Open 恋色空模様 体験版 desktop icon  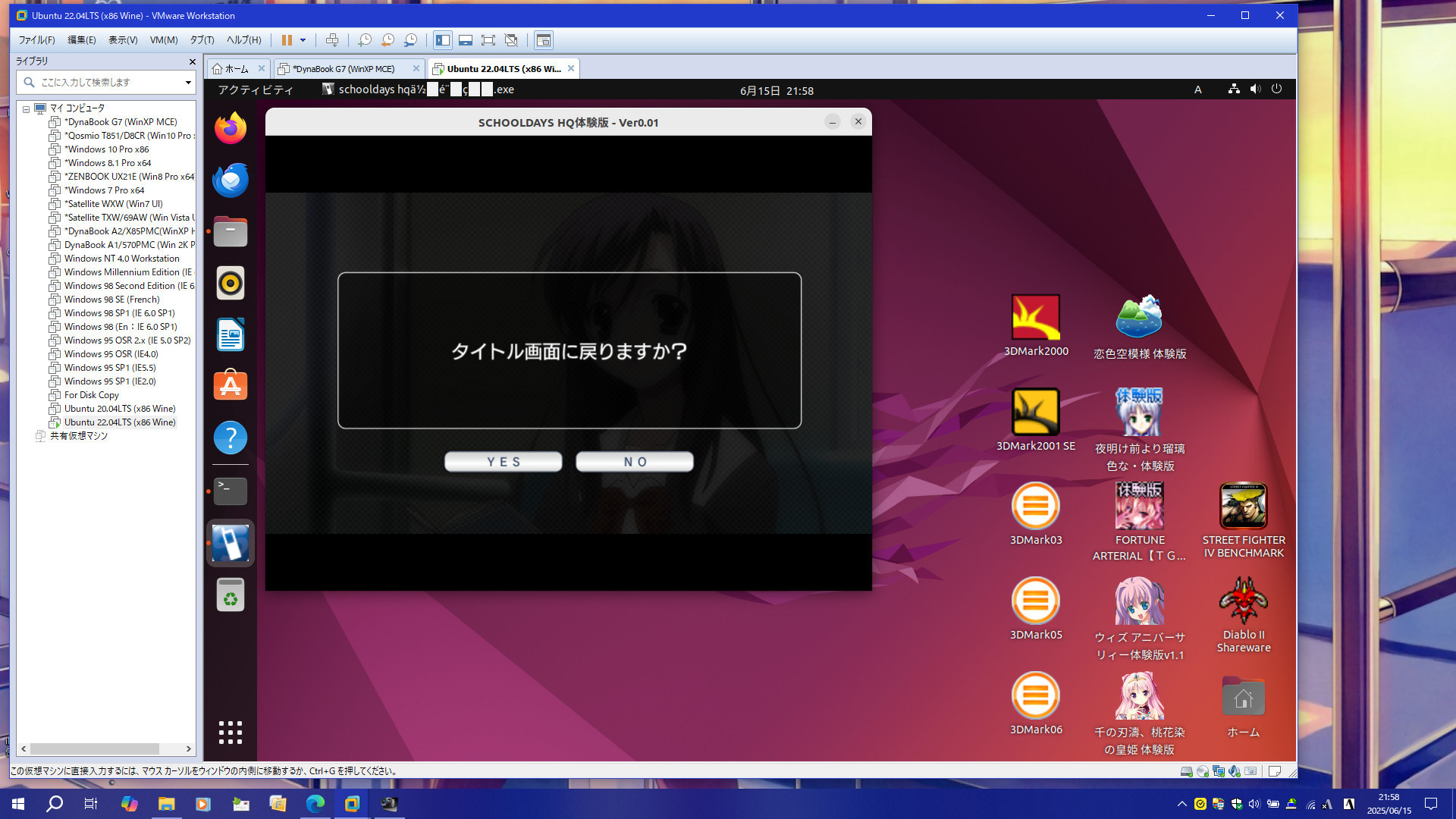pyautogui.click(x=1140, y=326)
